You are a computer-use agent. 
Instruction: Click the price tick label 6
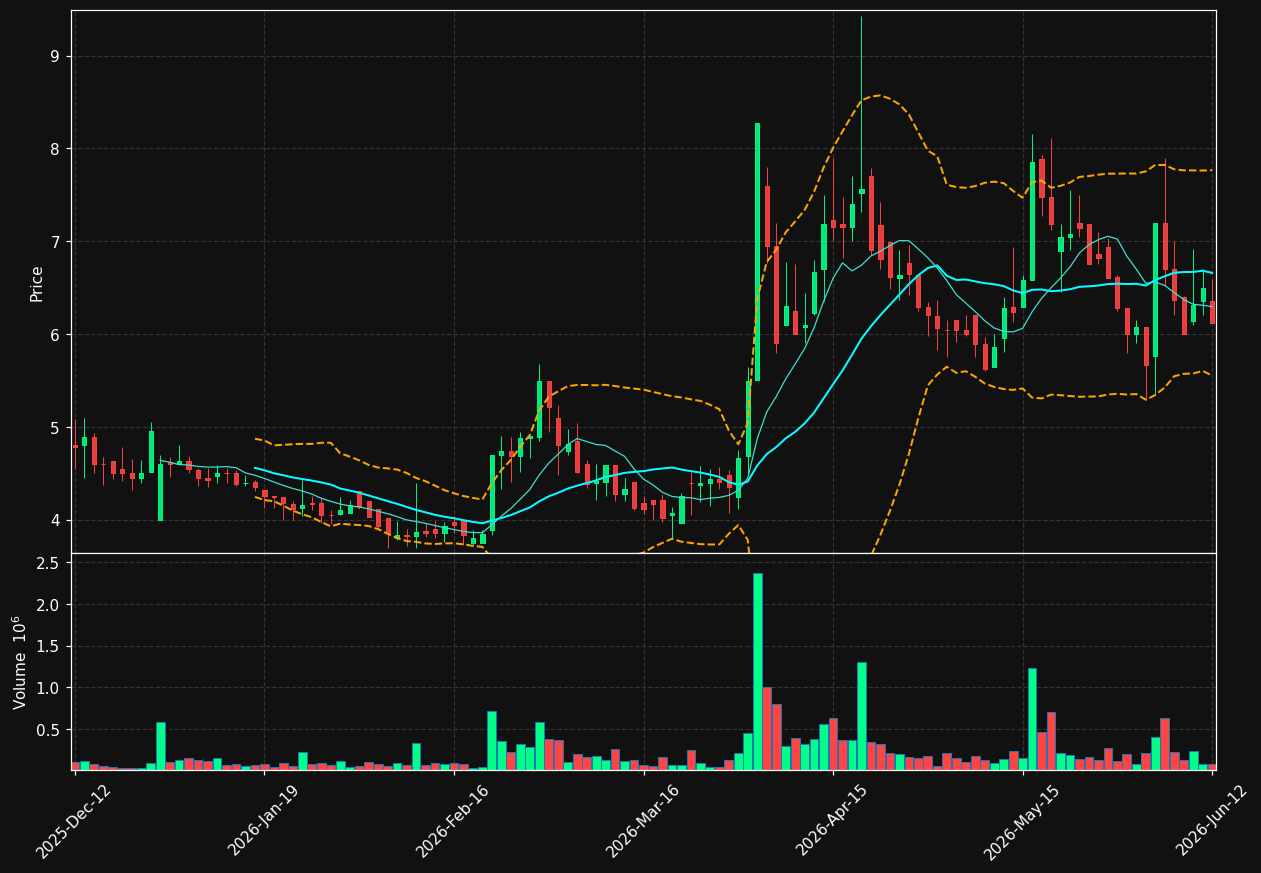click(57, 335)
